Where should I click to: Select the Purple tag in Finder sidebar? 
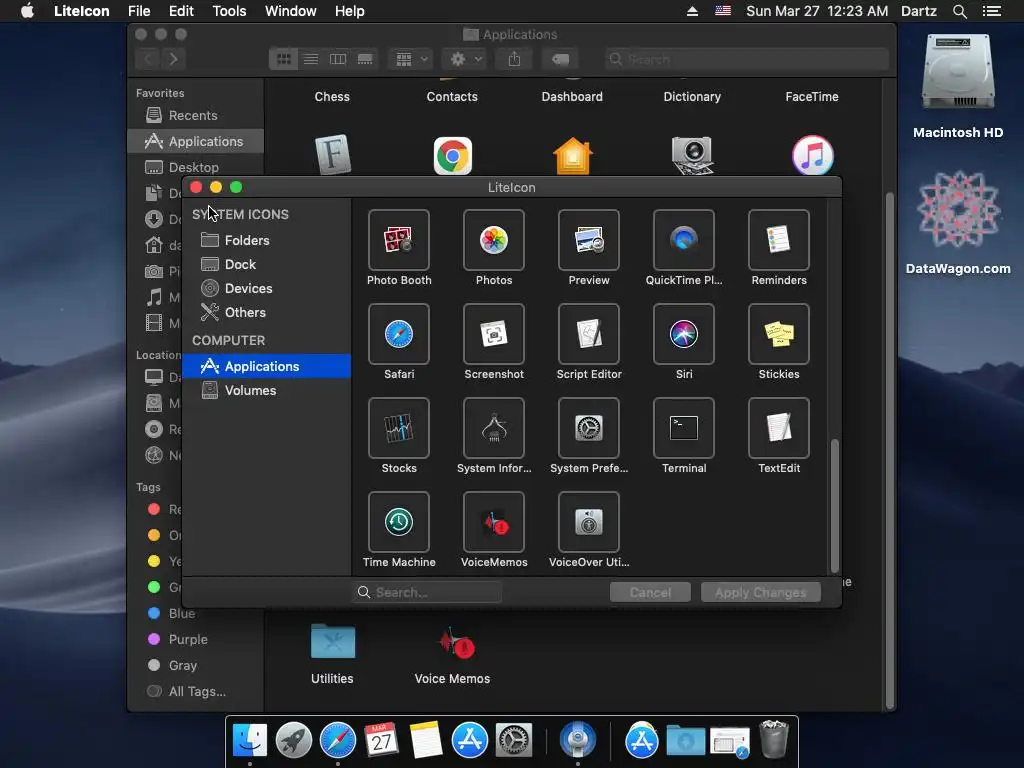[x=187, y=639]
